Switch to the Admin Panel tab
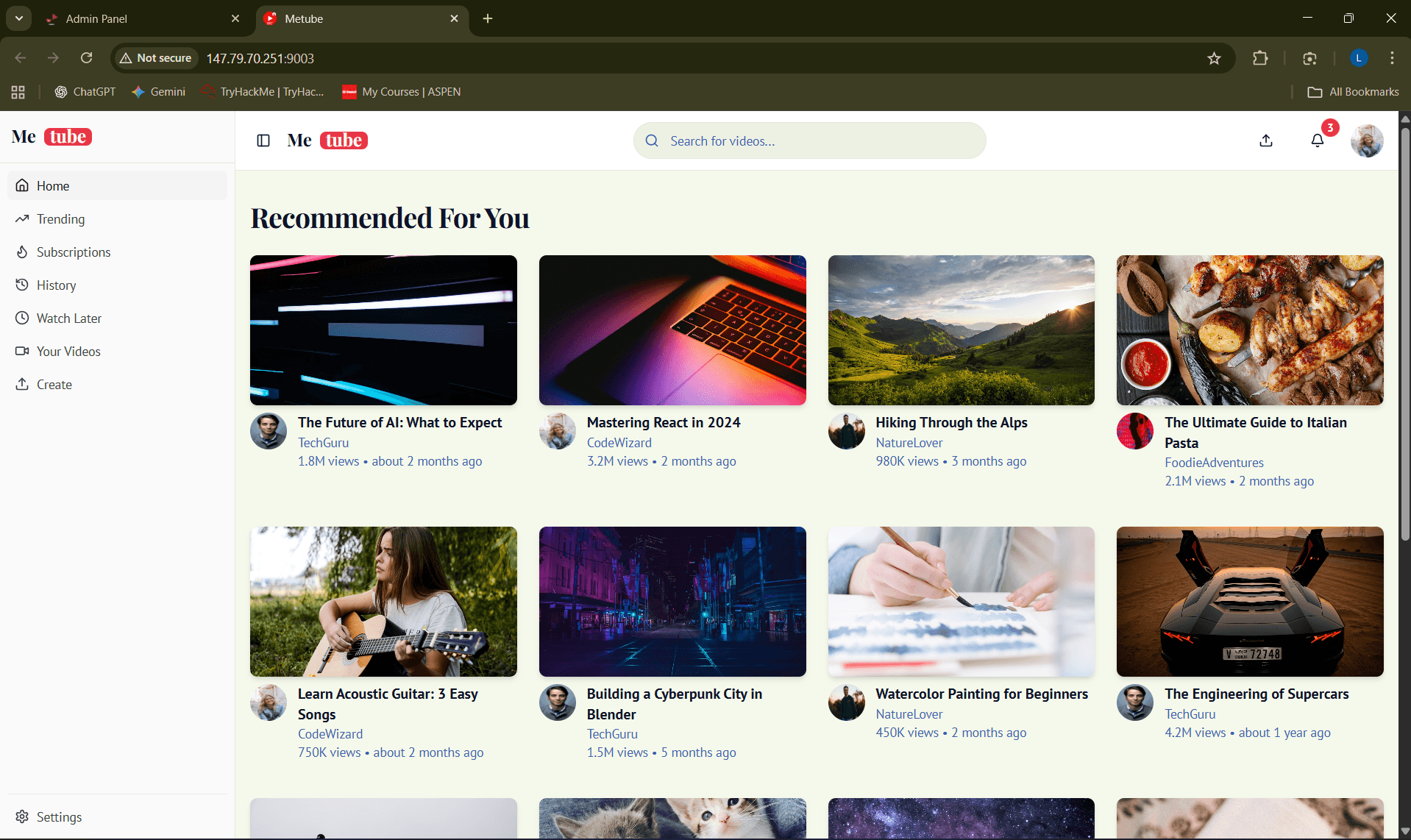 (140, 19)
